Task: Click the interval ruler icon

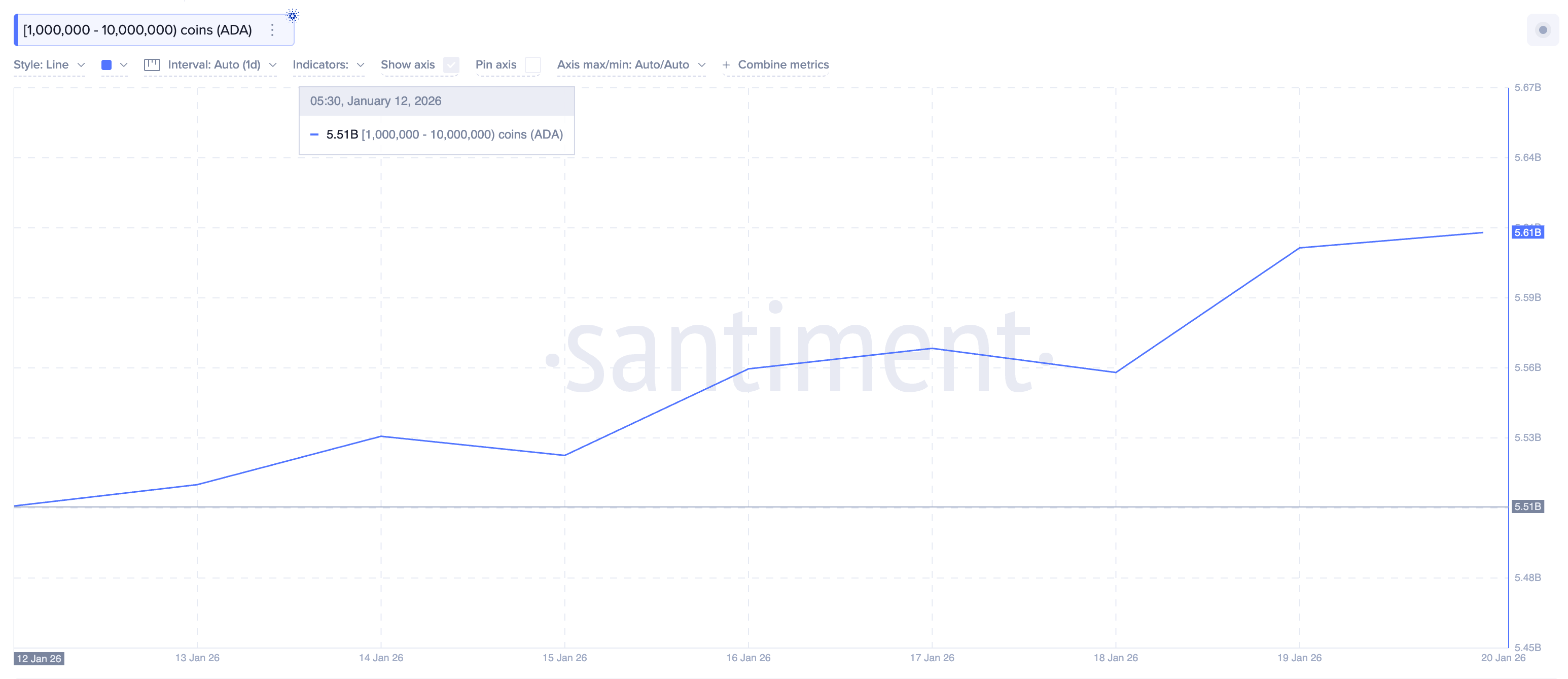Action: 152,64
